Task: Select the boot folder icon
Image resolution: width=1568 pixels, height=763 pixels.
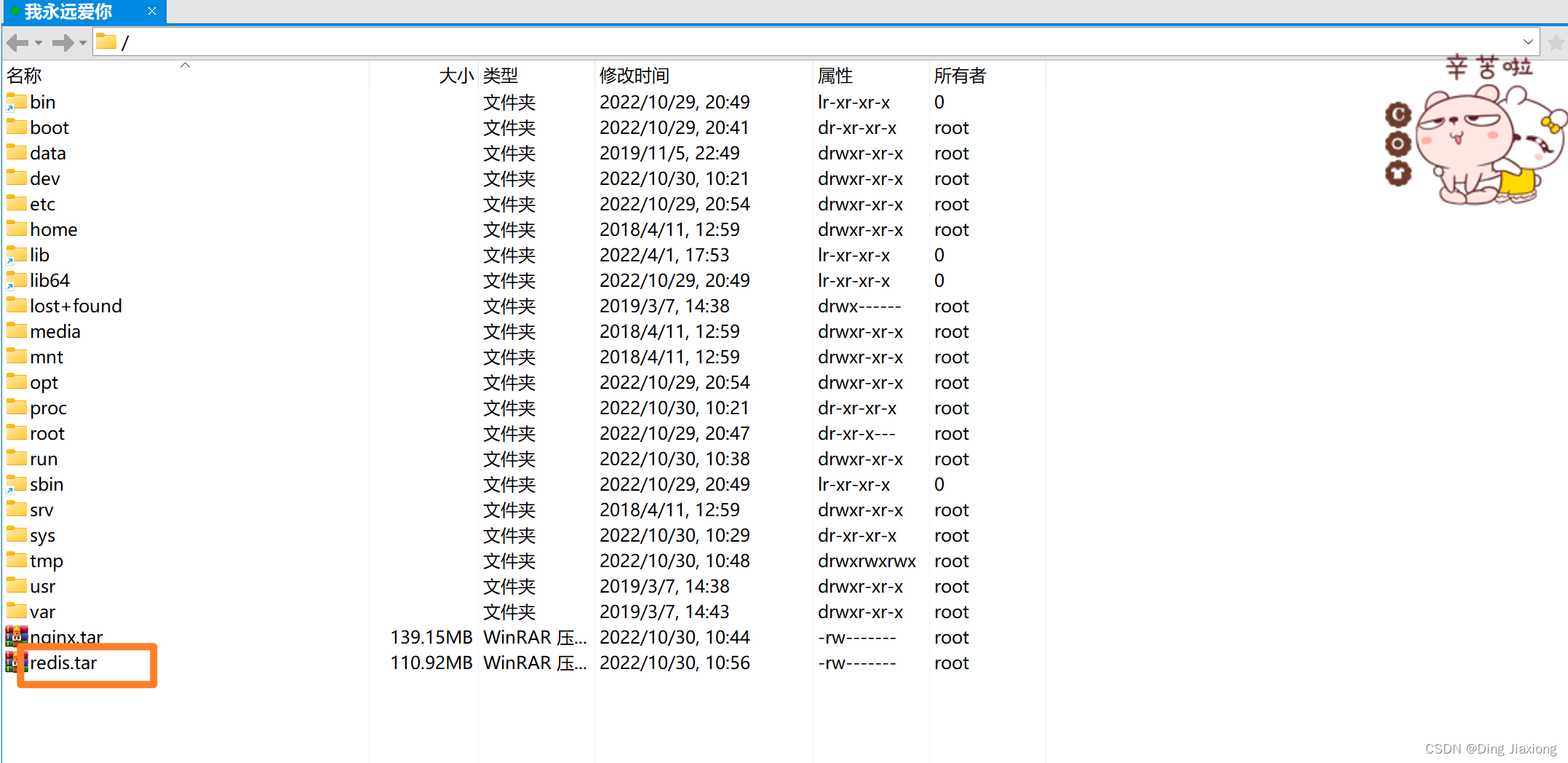Action: point(16,127)
